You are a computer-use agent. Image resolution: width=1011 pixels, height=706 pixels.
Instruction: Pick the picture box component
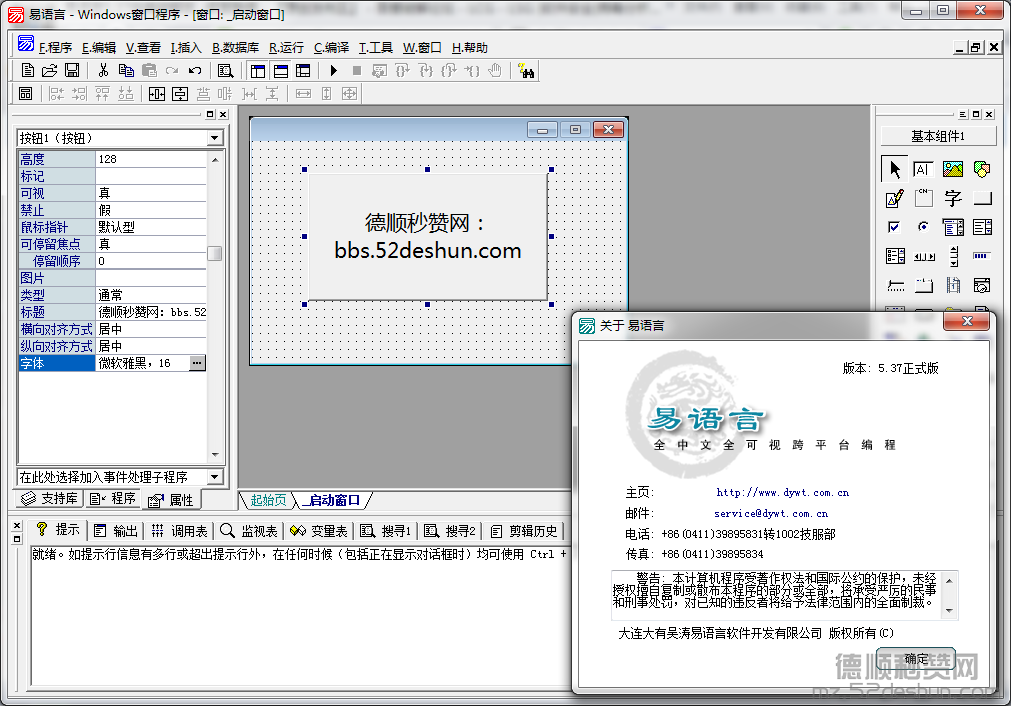[952, 170]
